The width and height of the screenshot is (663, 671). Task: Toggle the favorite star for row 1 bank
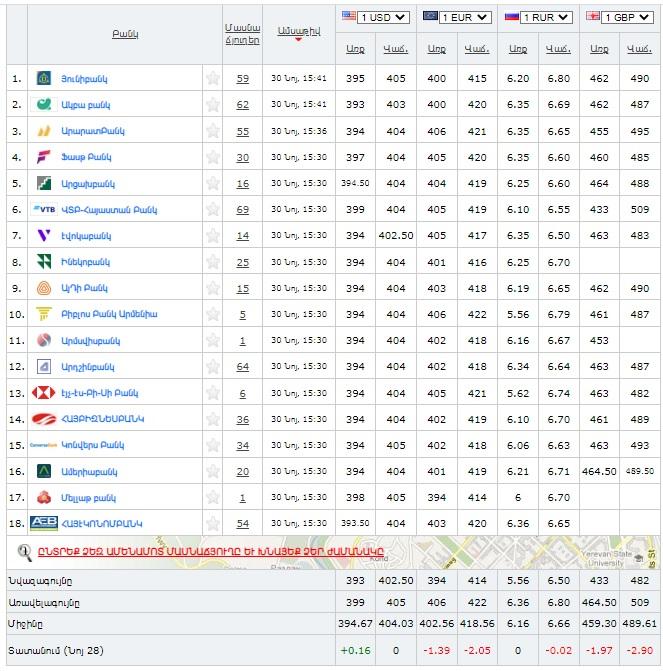212,79
